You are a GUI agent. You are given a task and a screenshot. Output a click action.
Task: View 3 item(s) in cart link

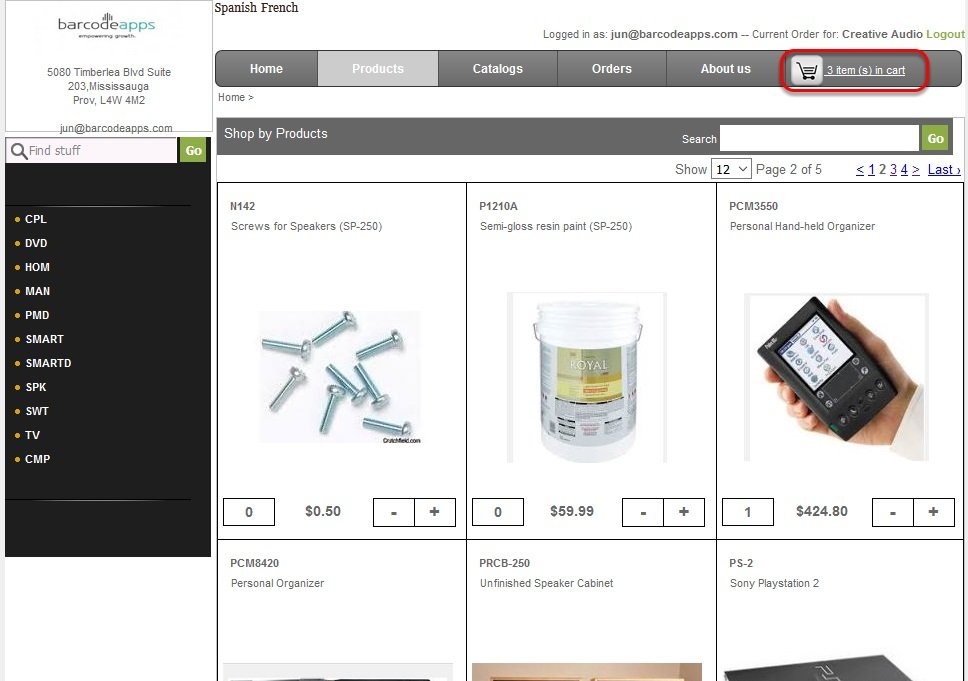pos(866,70)
